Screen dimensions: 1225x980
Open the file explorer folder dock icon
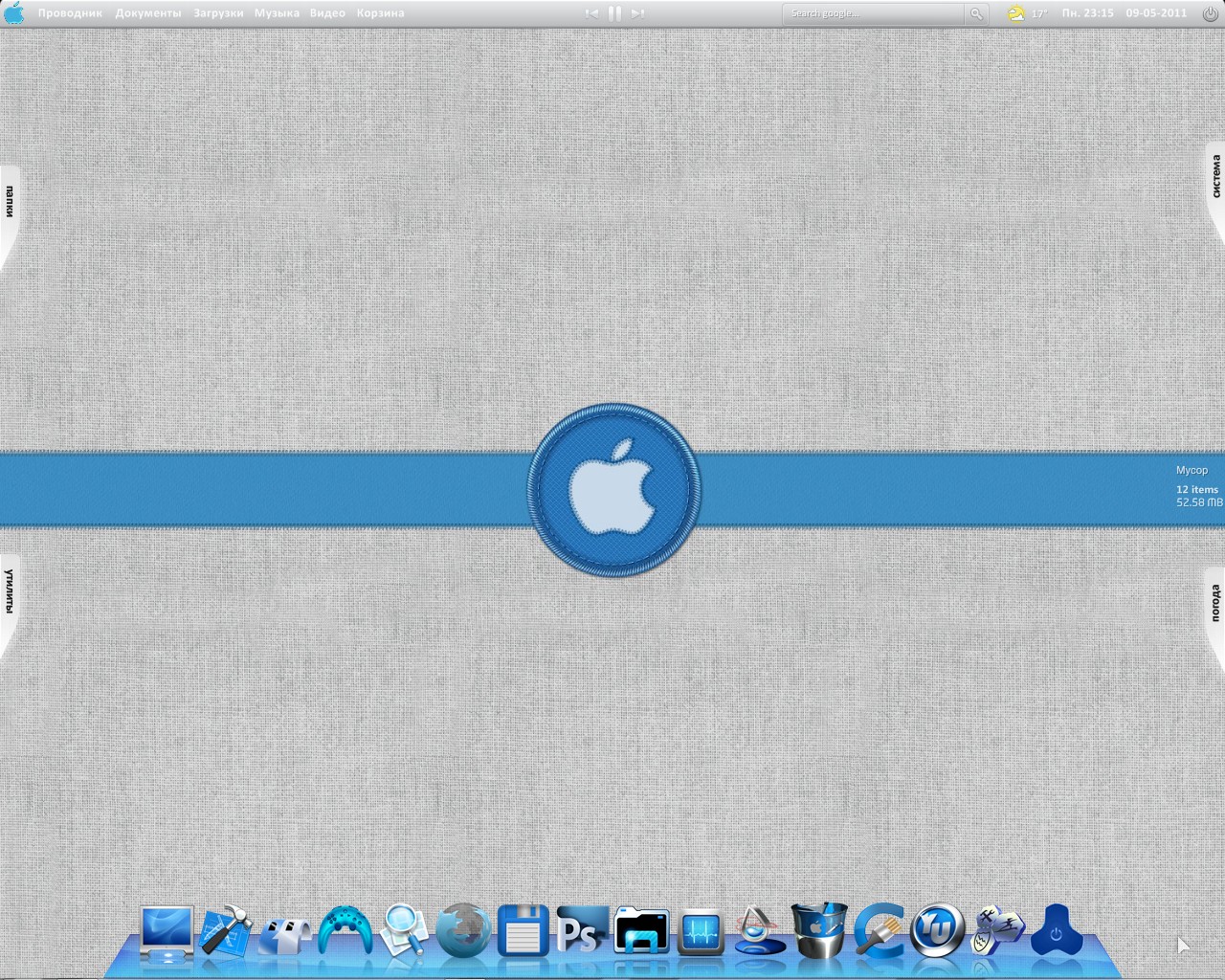click(641, 930)
